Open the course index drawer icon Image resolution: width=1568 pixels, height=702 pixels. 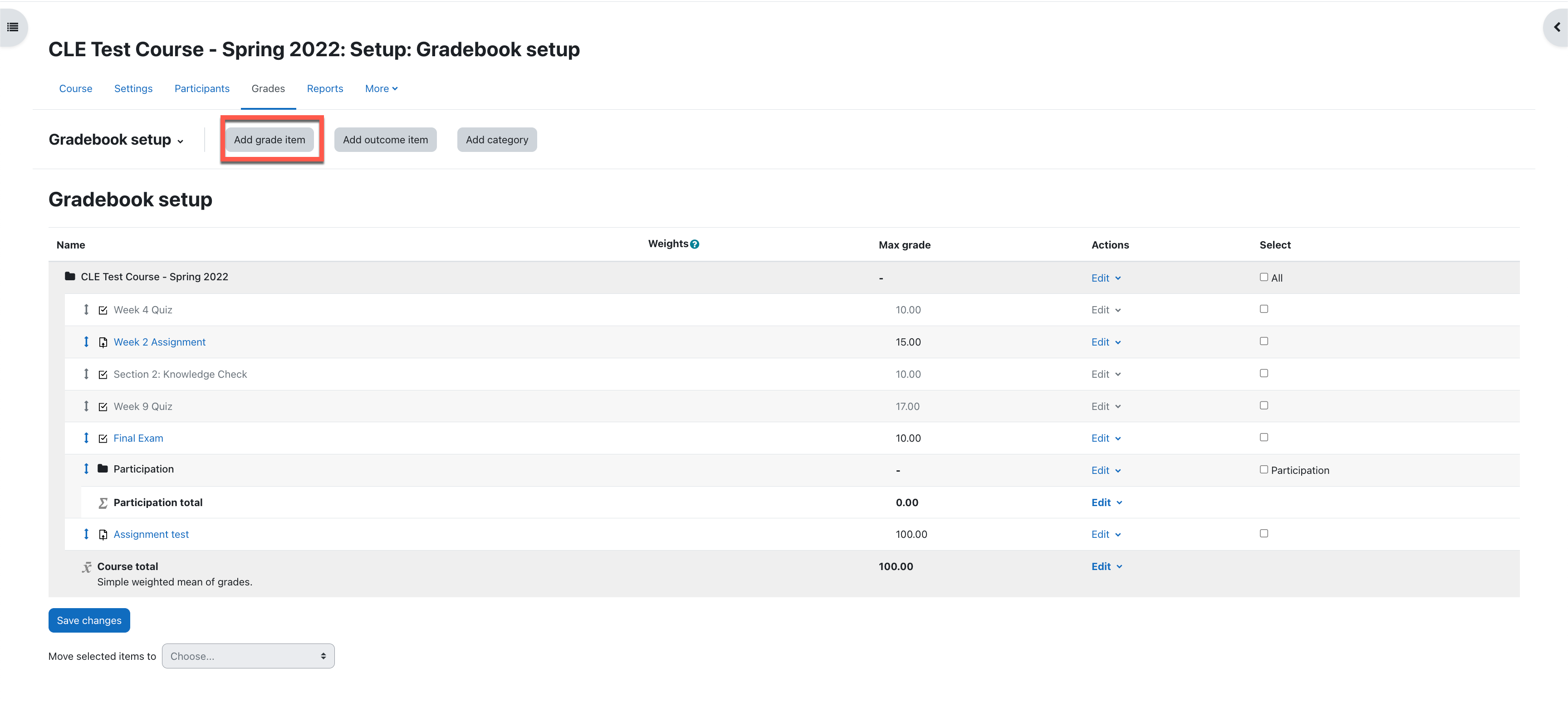[x=12, y=27]
